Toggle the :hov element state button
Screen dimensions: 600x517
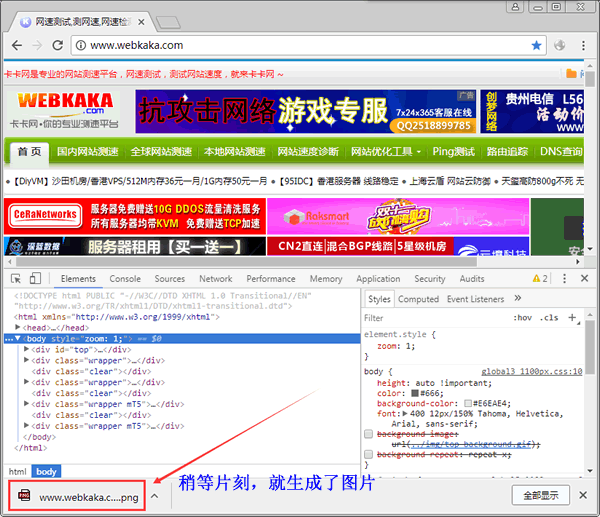click(522, 318)
